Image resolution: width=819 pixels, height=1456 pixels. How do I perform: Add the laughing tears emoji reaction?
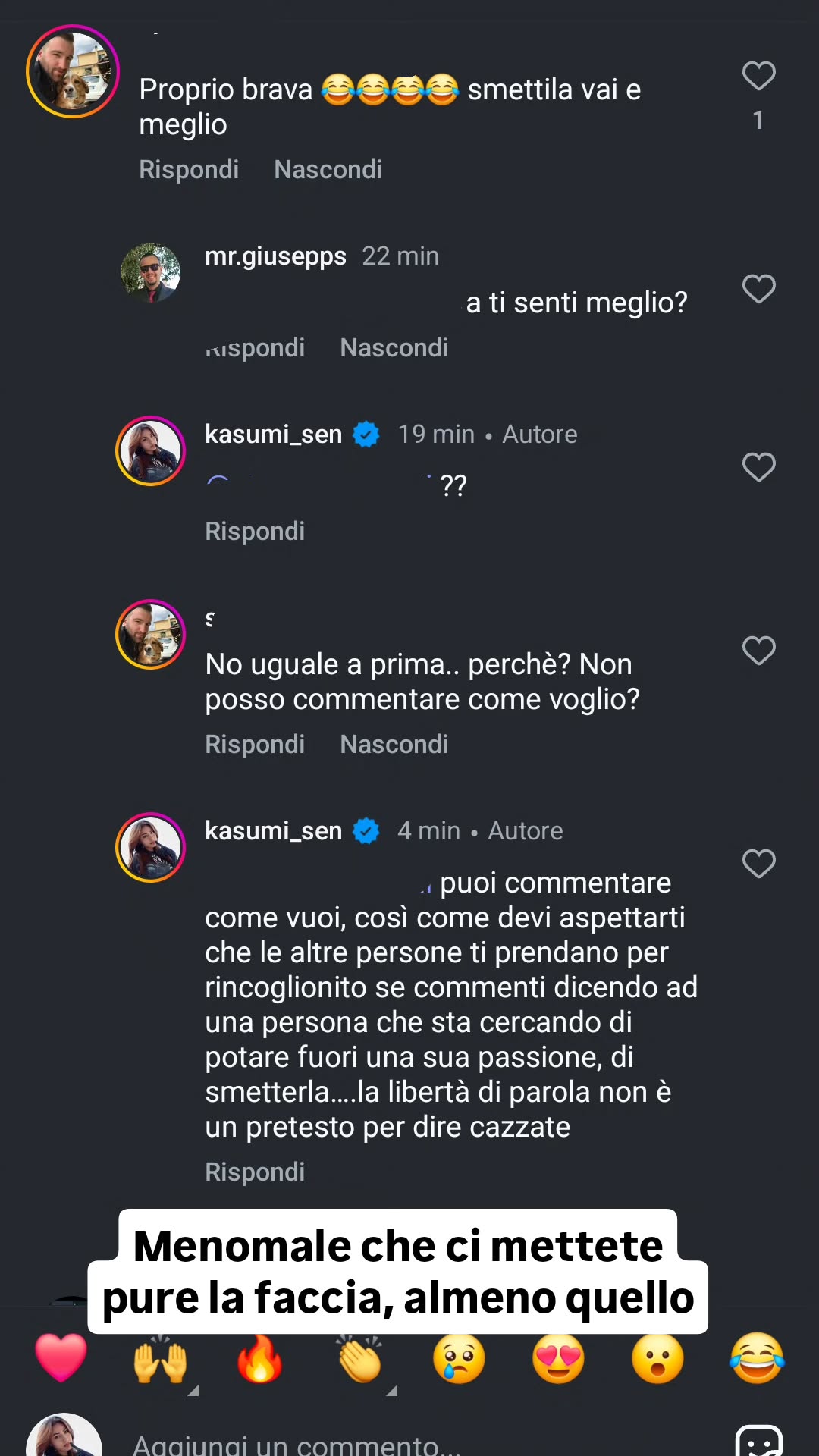757,1359
